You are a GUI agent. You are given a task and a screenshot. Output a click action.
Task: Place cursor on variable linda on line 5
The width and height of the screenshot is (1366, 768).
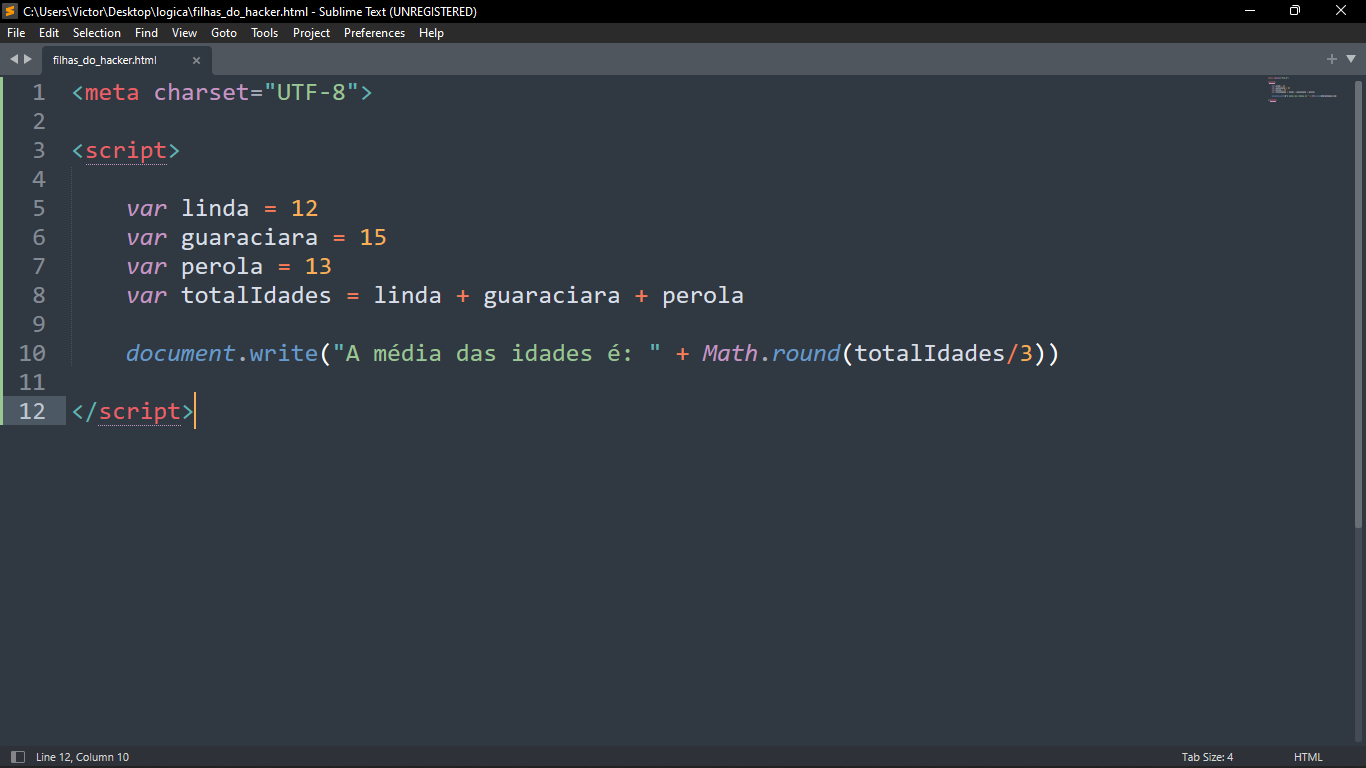coord(215,208)
